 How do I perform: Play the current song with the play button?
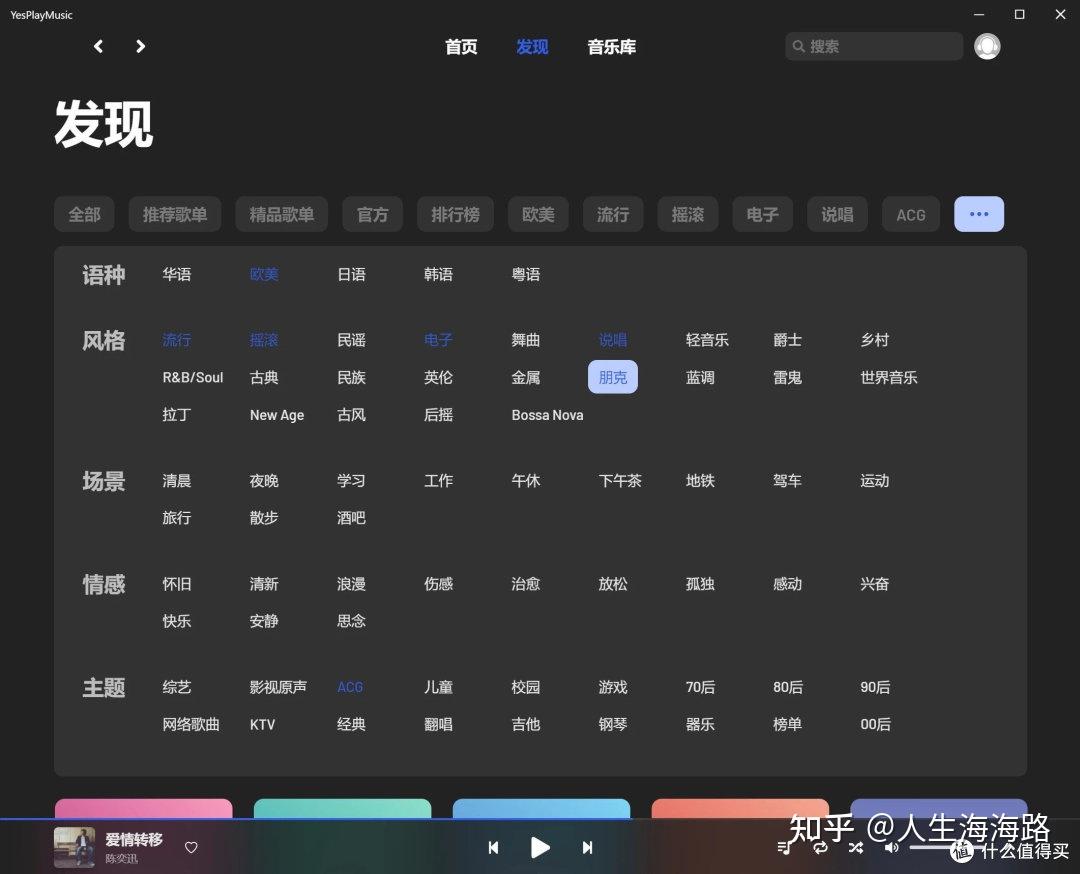pos(540,847)
